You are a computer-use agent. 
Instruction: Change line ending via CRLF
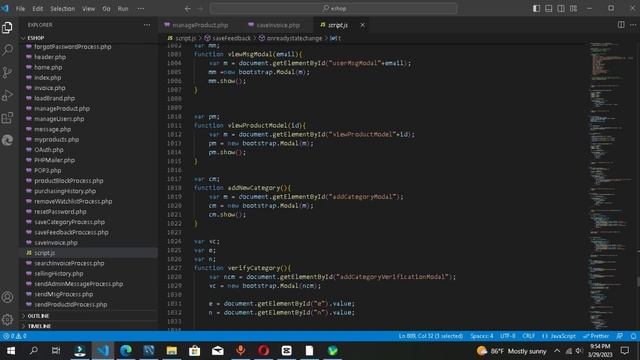pos(529,336)
